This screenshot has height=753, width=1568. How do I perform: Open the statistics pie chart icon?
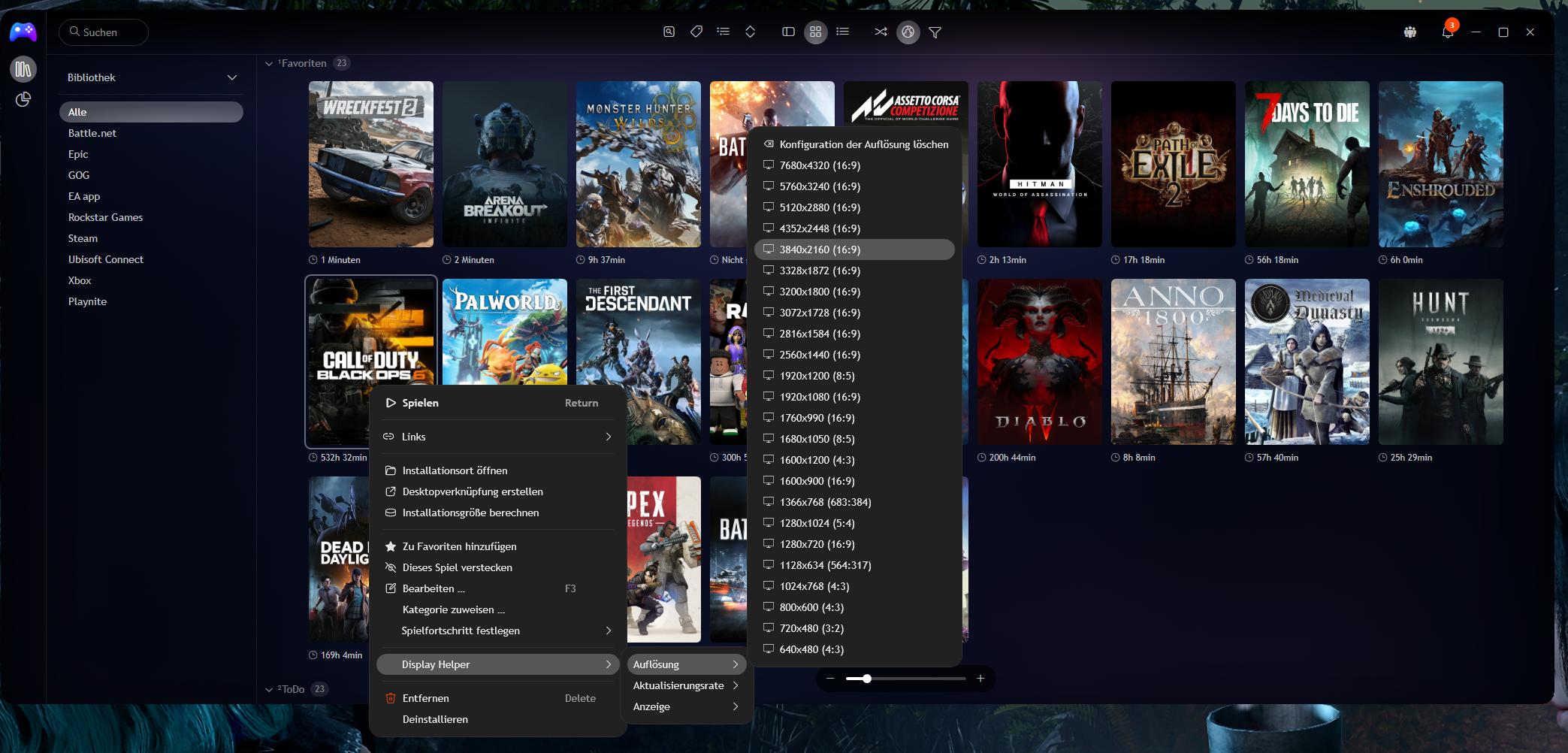(x=23, y=99)
